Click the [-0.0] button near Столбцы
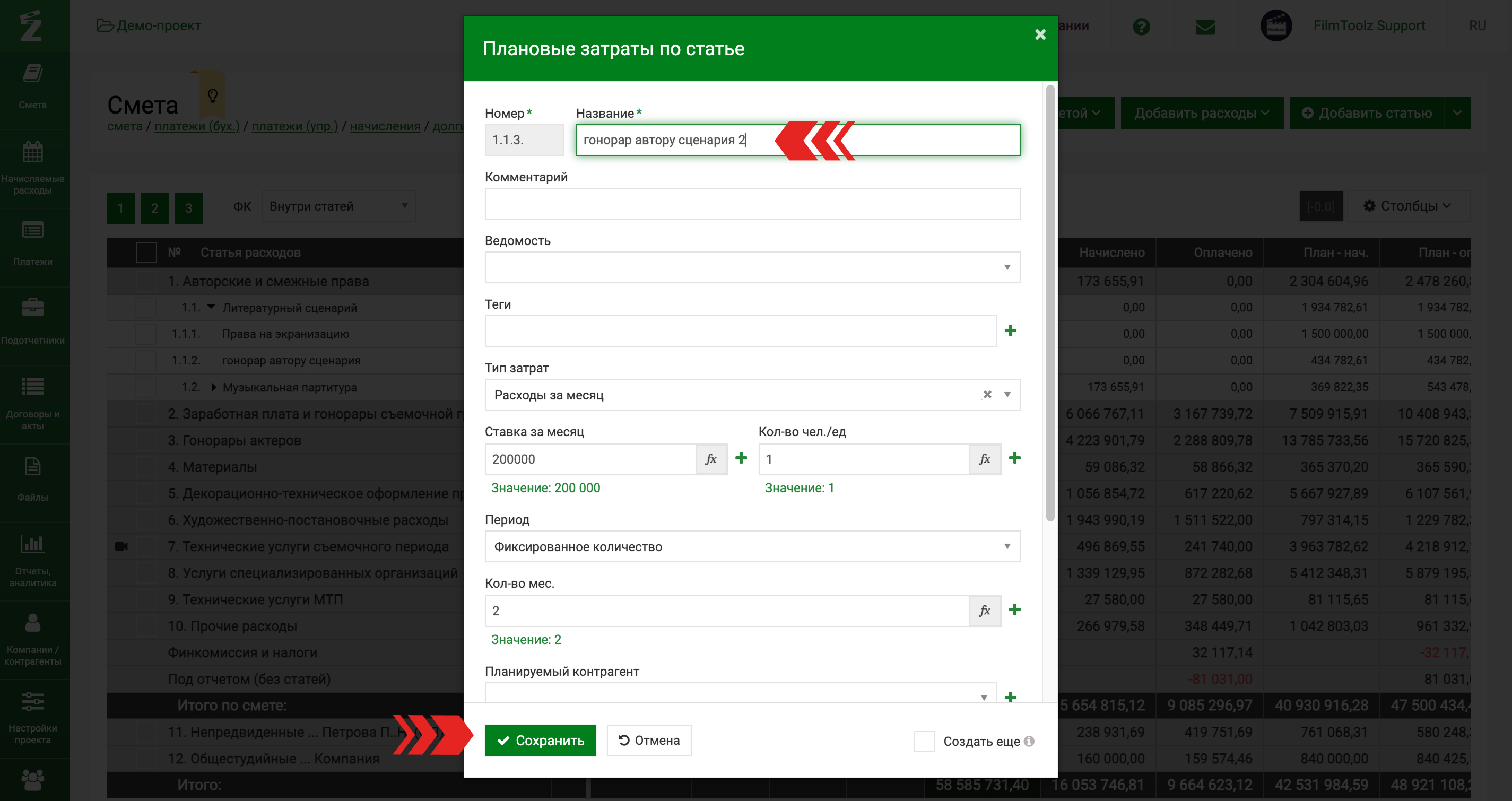Screen dimensions: 1512x801 (1320, 206)
